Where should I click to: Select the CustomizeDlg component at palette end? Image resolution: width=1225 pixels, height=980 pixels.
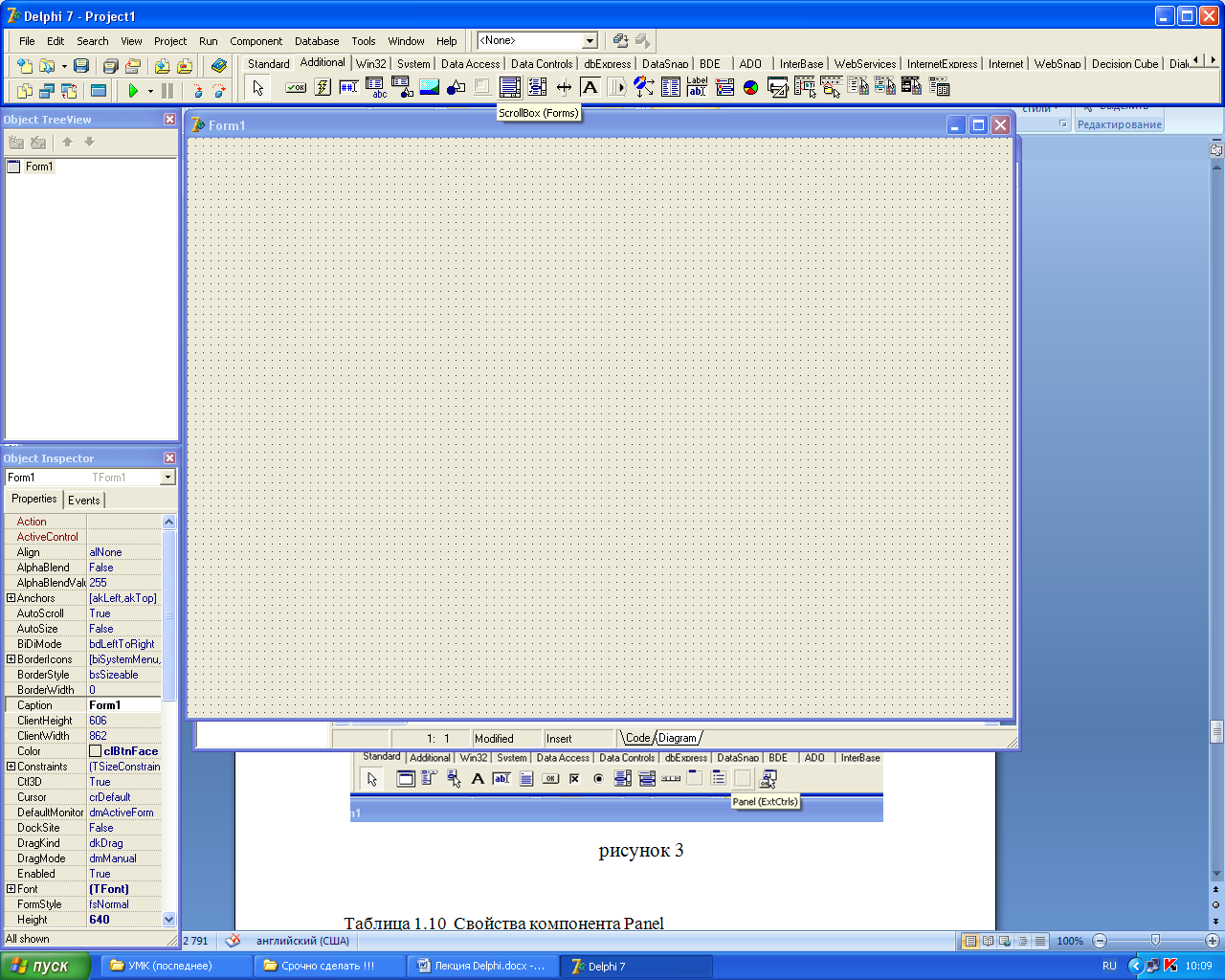tap(939, 88)
